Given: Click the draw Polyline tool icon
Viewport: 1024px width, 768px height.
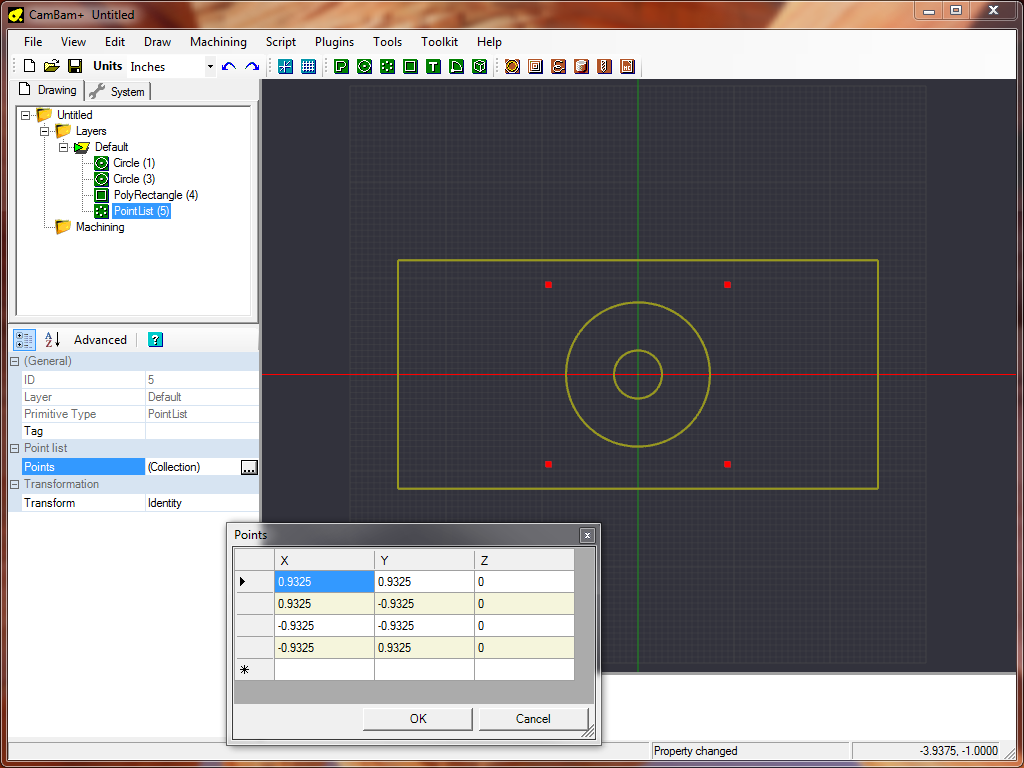Looking at the screenshot, I should pos(341,66).
